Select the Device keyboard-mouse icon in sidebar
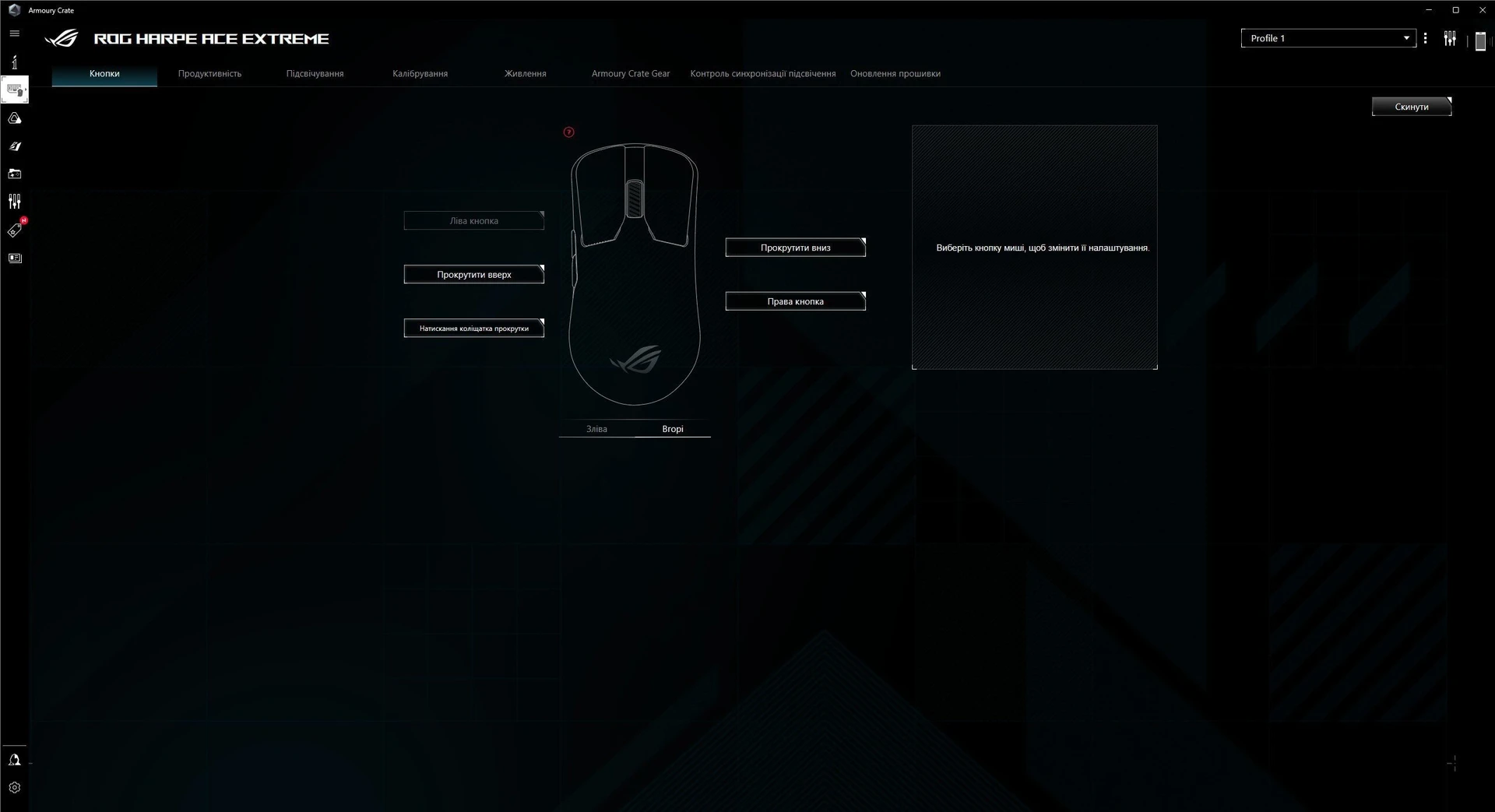The image size is (1495, 812). [14, 90]
